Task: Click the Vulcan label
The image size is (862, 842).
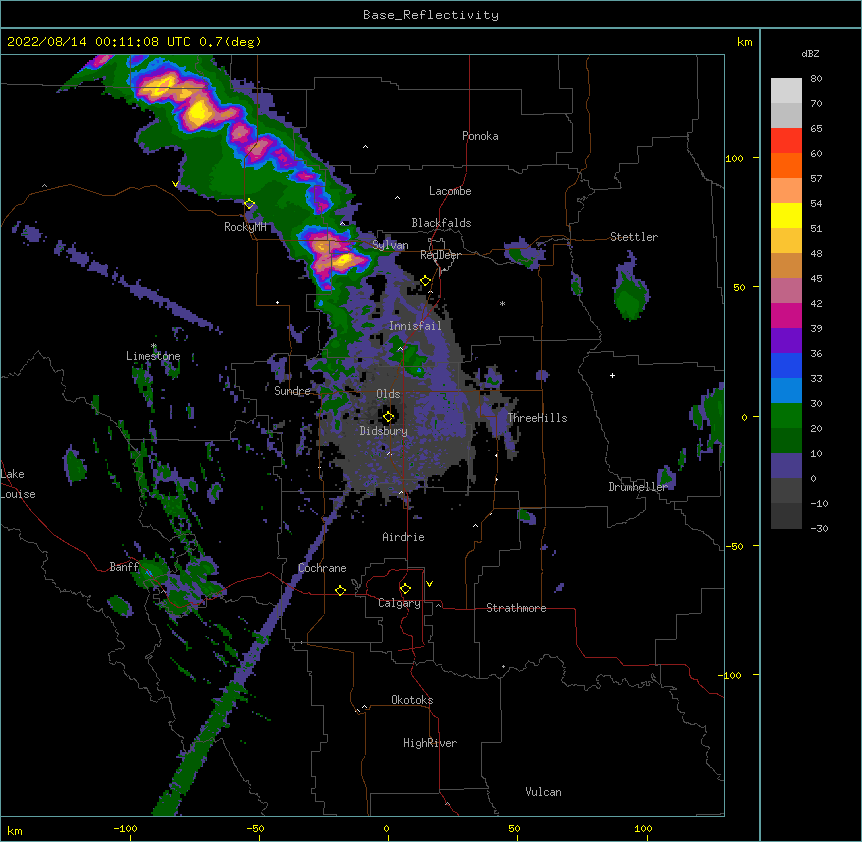Action: click(543, 792)
